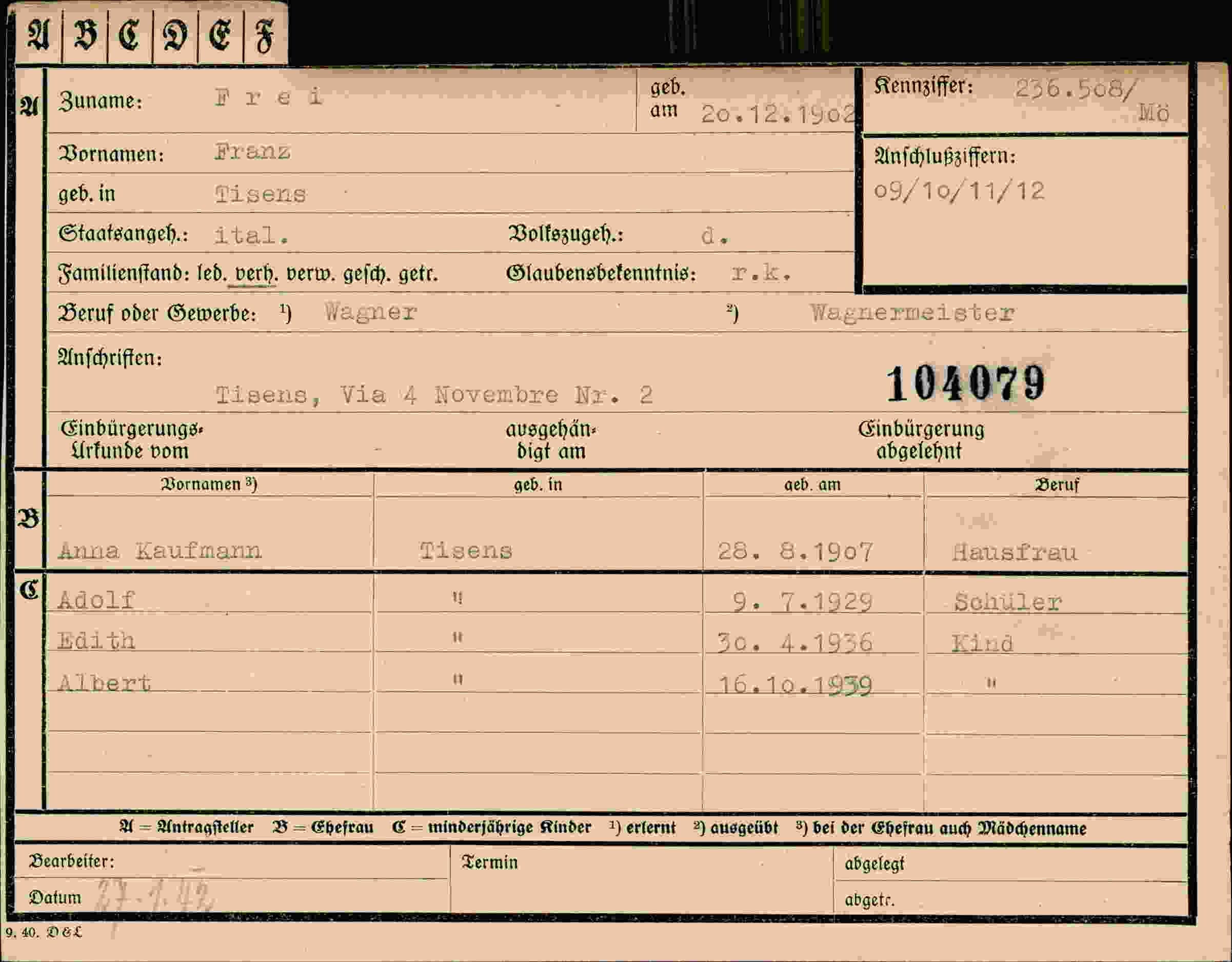Screen dimensions: 1232x962
Task: Click marital status option 'led.'
Action: (211, 274)
